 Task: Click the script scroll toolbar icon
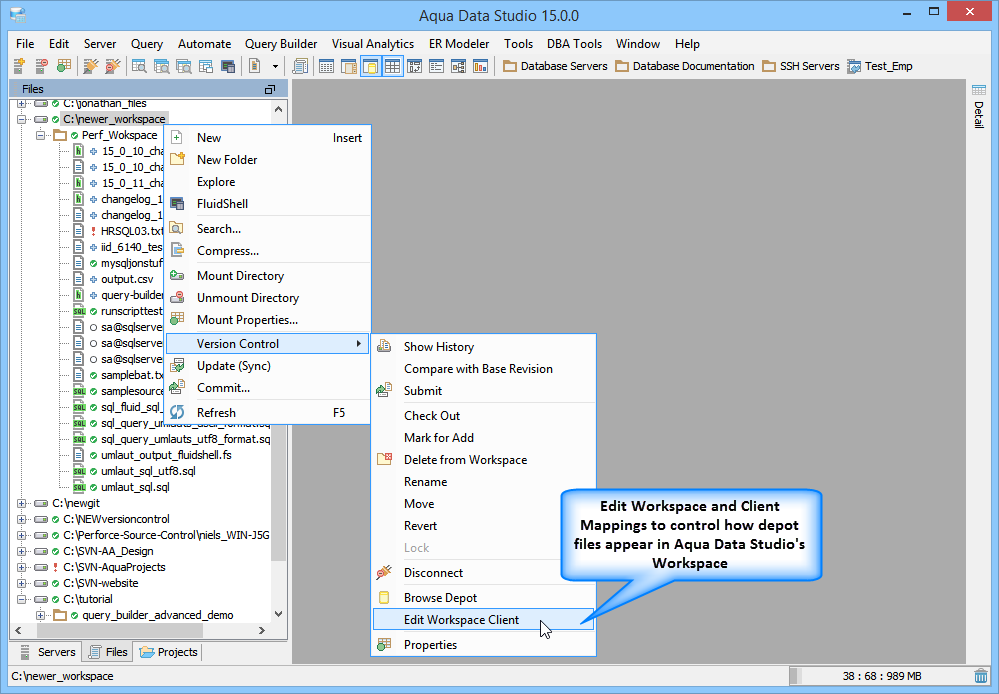click(x=300, y=66)
